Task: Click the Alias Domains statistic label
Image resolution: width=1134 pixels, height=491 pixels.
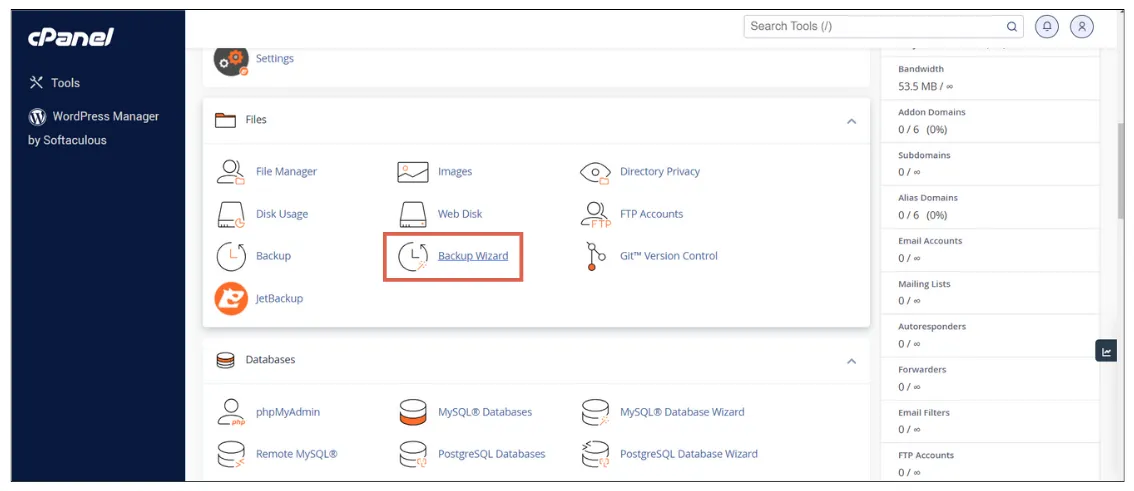Action: click(x=928, y=198)
